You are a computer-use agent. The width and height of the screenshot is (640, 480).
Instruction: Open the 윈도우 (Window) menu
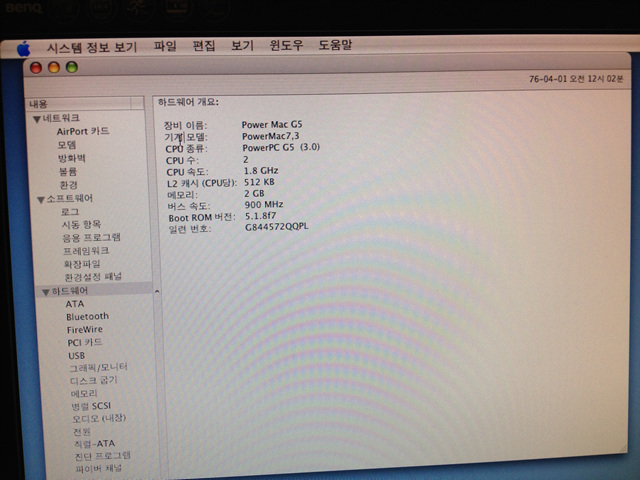287,46
